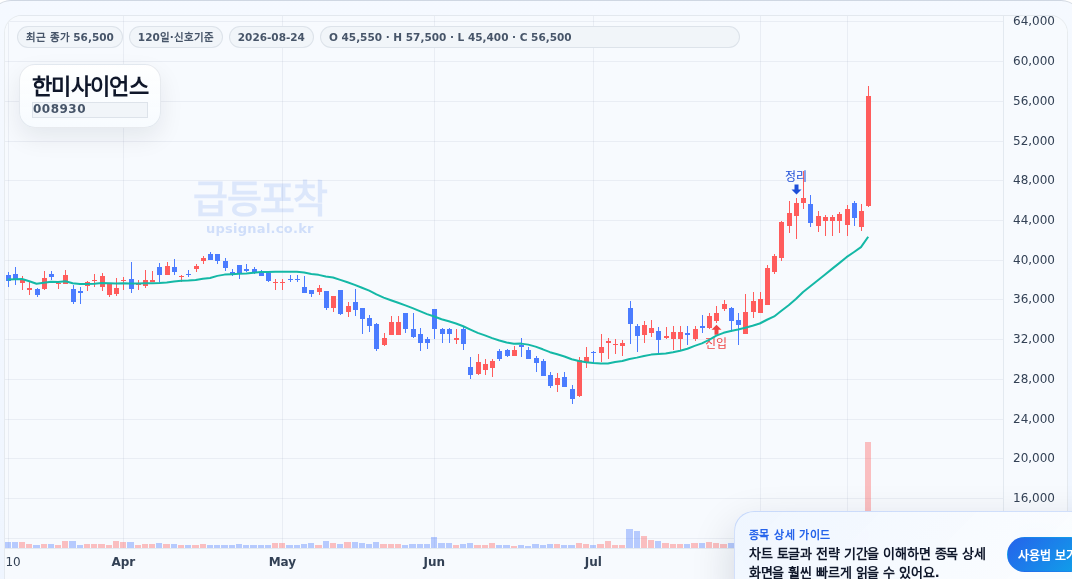This screenshot has width=1072, height=579.
Task: Click the OHLC values pill
Action: click(529, 37)
